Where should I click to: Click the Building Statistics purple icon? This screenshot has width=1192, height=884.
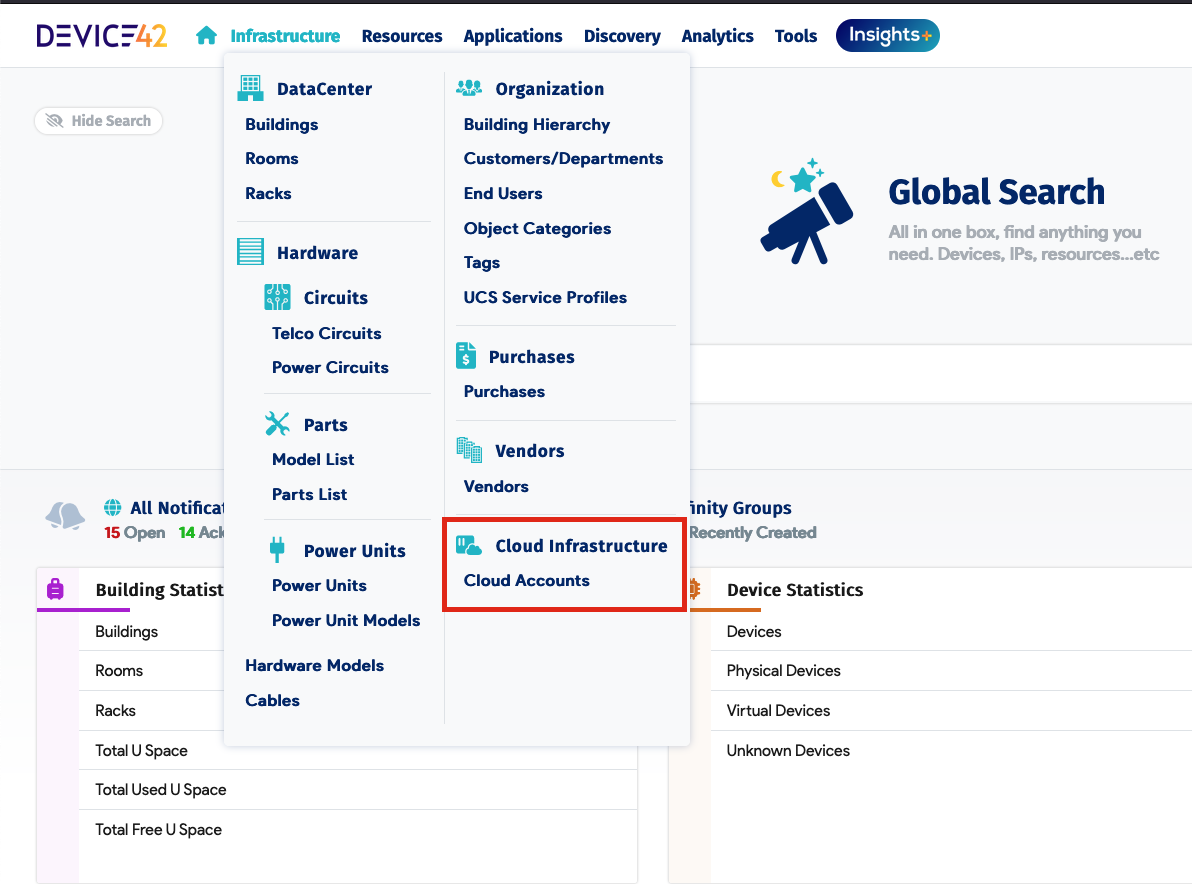(x=55, y=589)
